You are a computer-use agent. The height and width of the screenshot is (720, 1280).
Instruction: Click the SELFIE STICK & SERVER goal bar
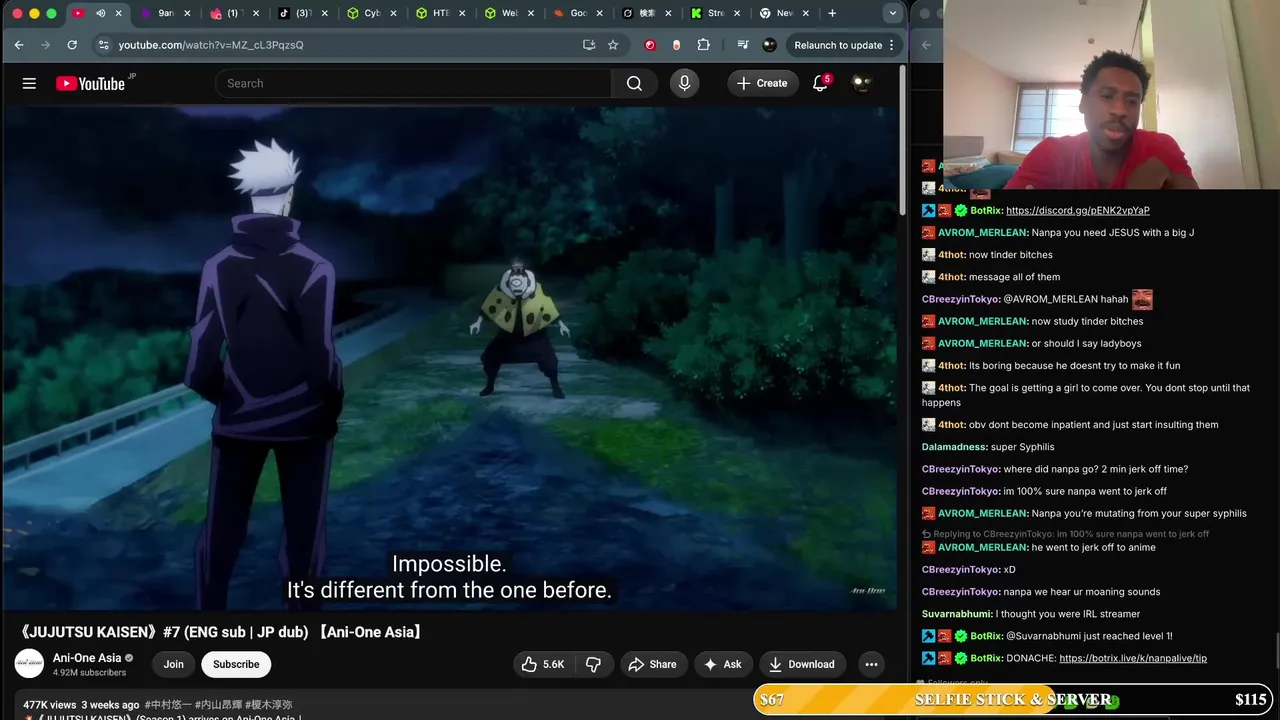click(x=1014, y=700)
